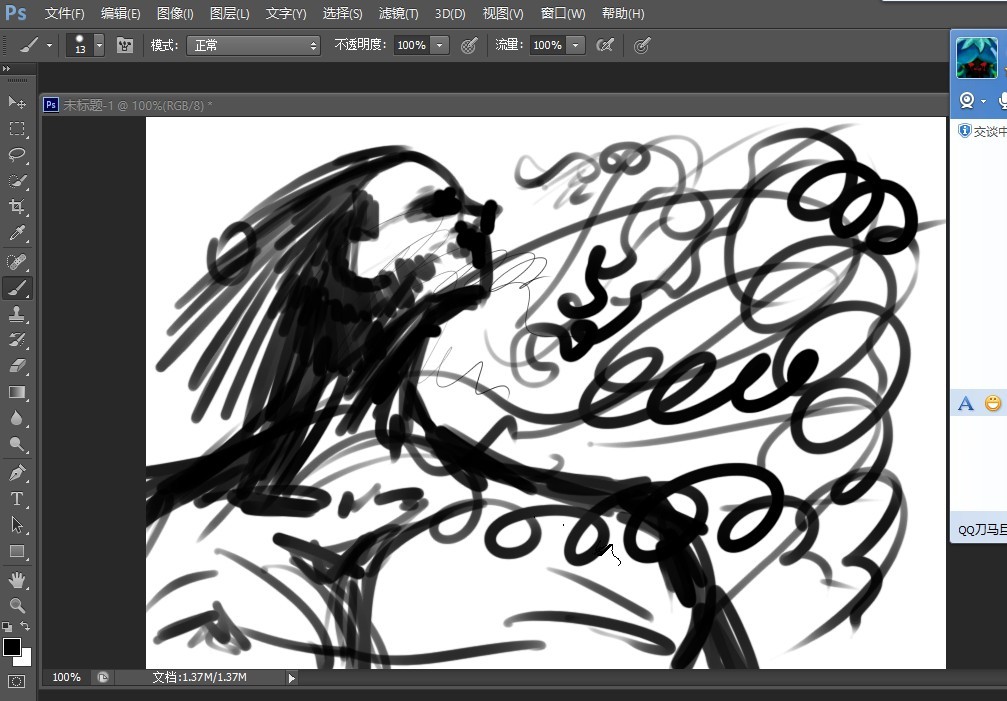The height and width of the screenshot is (701, 1007).
Task: Toggle Quick Mask mode
Action: (x=17, y=681)
